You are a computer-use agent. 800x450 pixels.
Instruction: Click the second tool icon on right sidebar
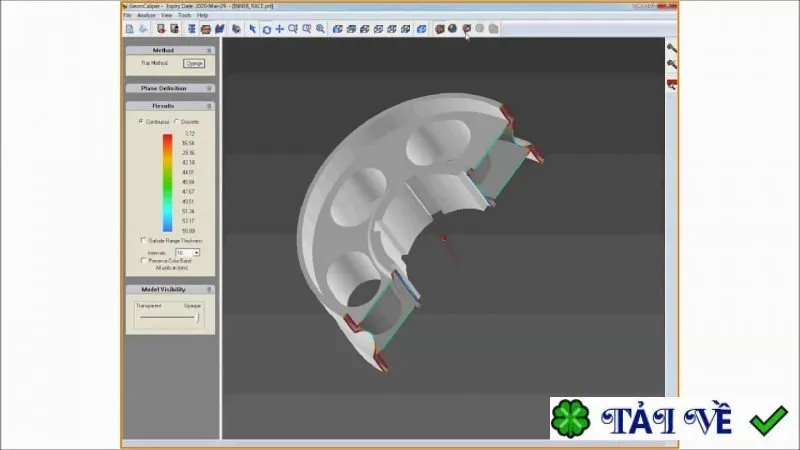point(672,64)
